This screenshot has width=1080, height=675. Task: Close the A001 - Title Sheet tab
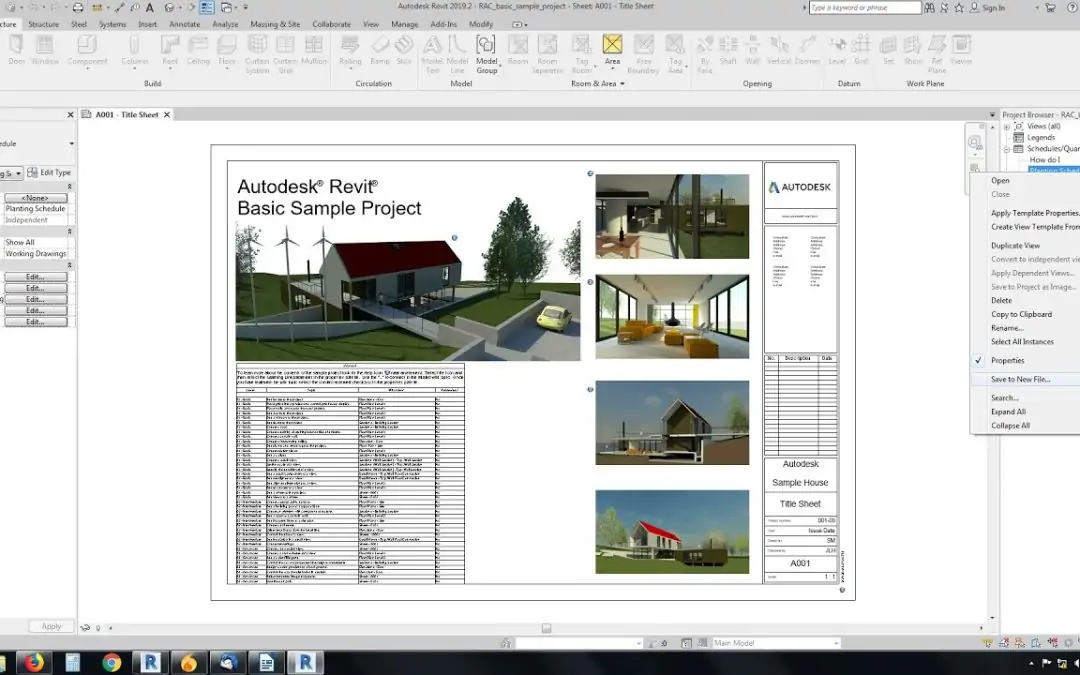click(x=167, y=115)
